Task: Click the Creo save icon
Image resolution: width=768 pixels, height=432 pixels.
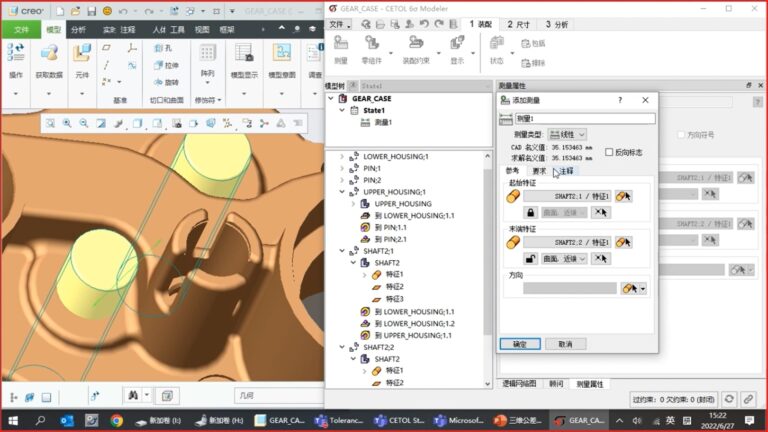Action: tap(91, 11)
